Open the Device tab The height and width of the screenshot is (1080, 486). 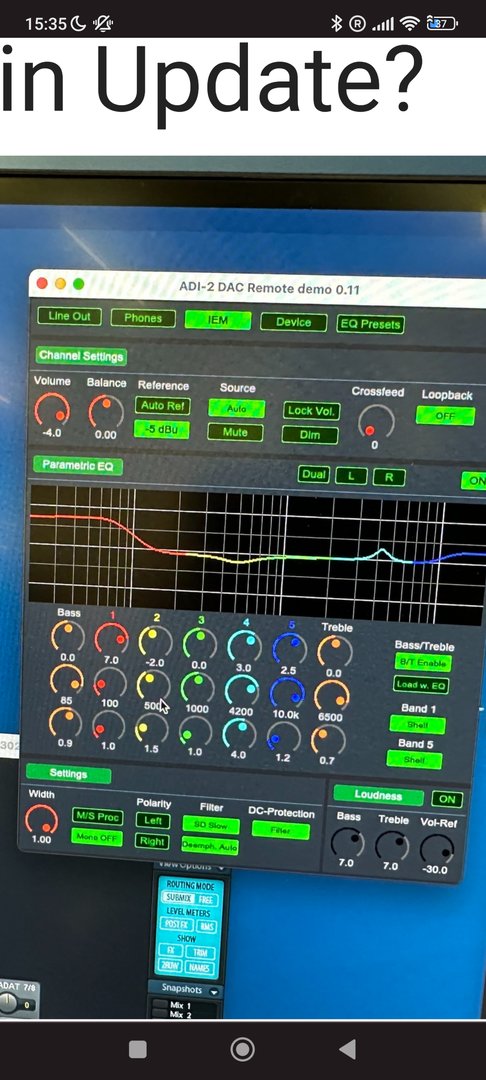pos(293,322)
